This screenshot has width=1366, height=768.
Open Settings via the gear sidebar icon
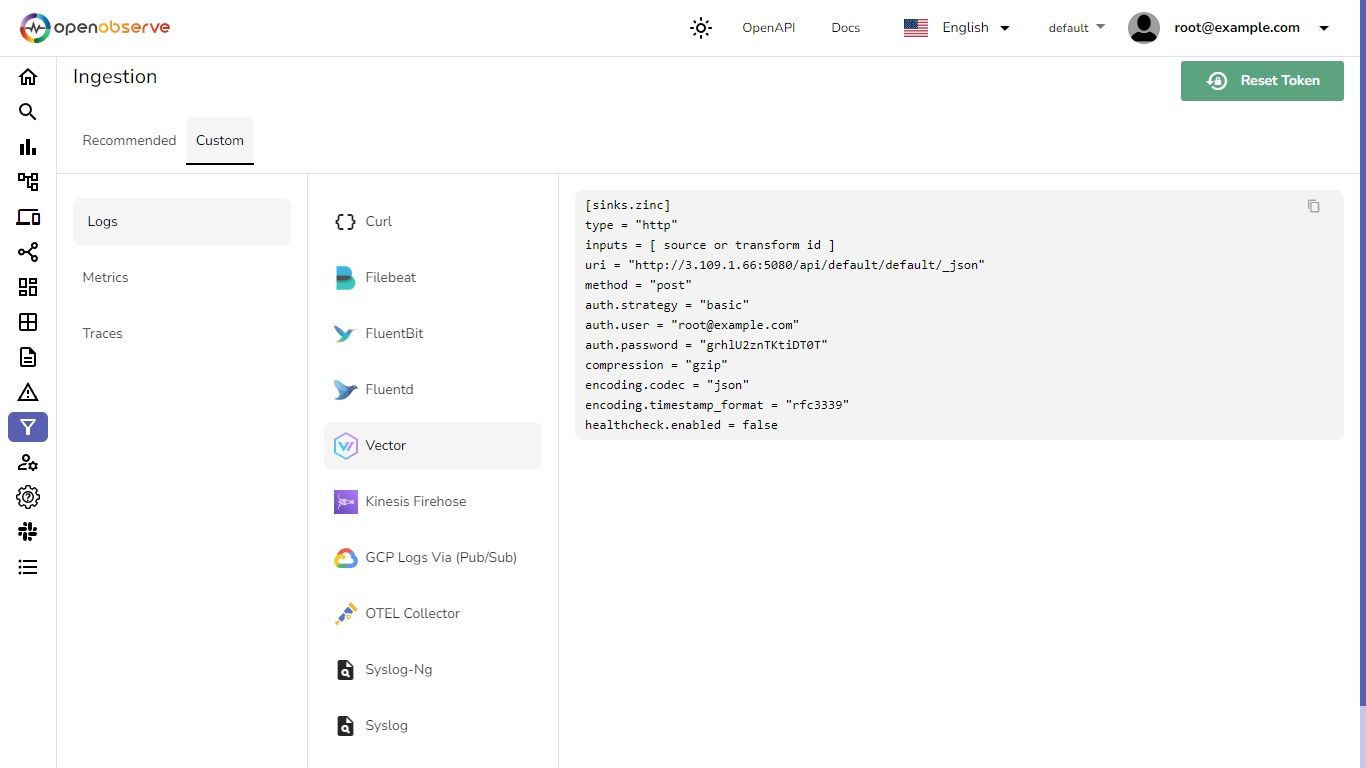[27, 497]
